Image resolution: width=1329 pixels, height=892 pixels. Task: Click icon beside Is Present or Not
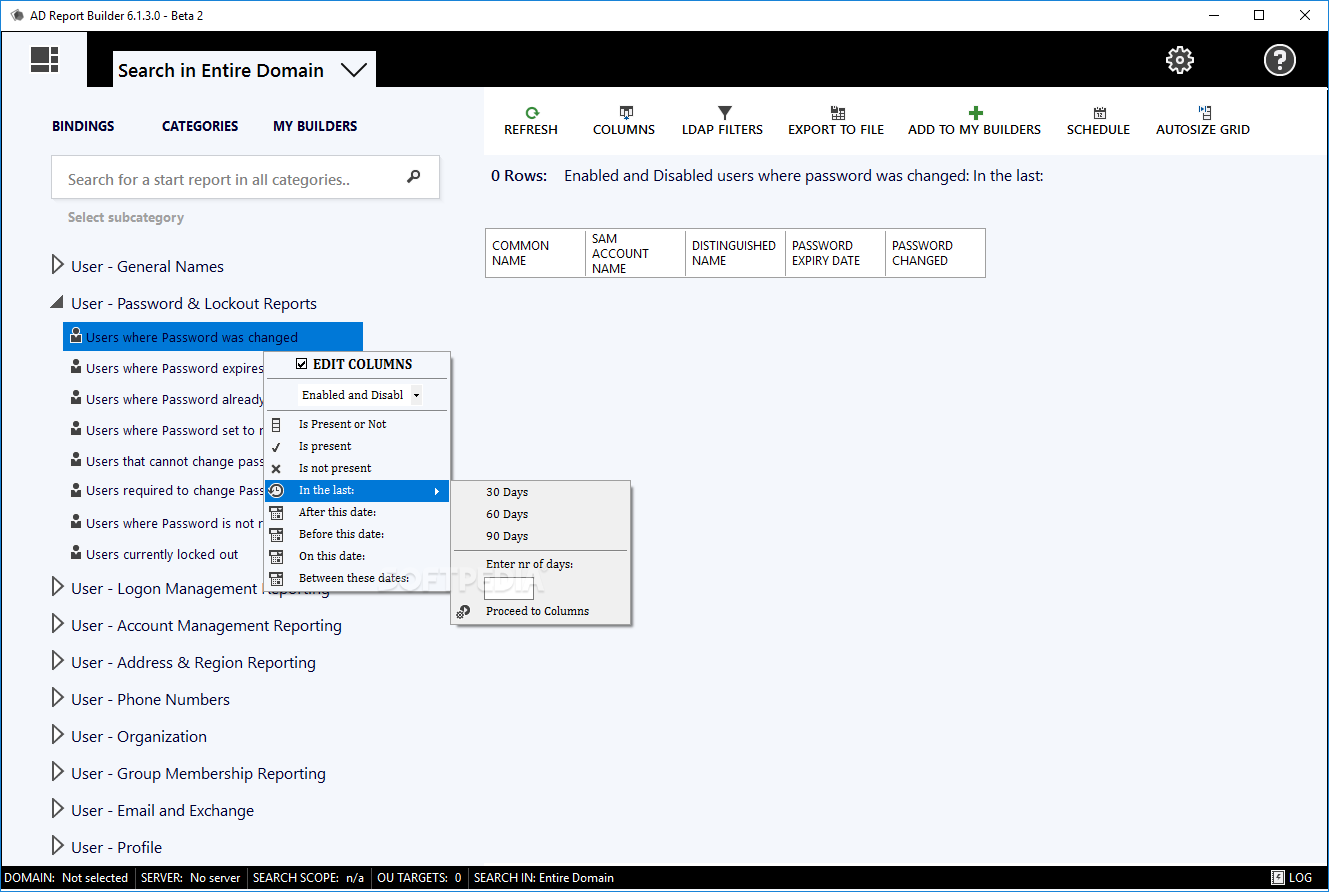[276, 424]
